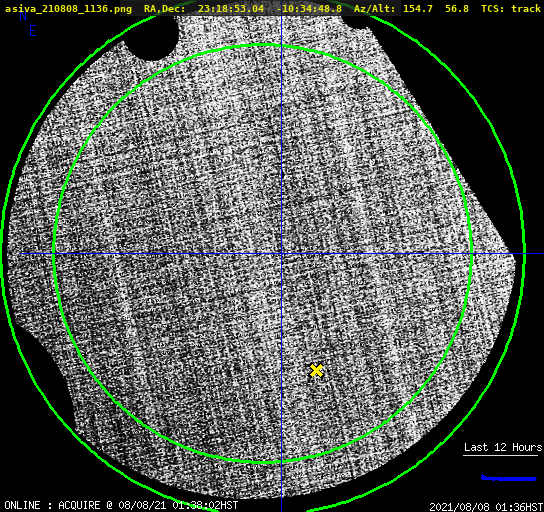The height and width of the screenshot is (512, 544).
Task: Click the crosshair center intersection
Action: click(x=281, y=254)
